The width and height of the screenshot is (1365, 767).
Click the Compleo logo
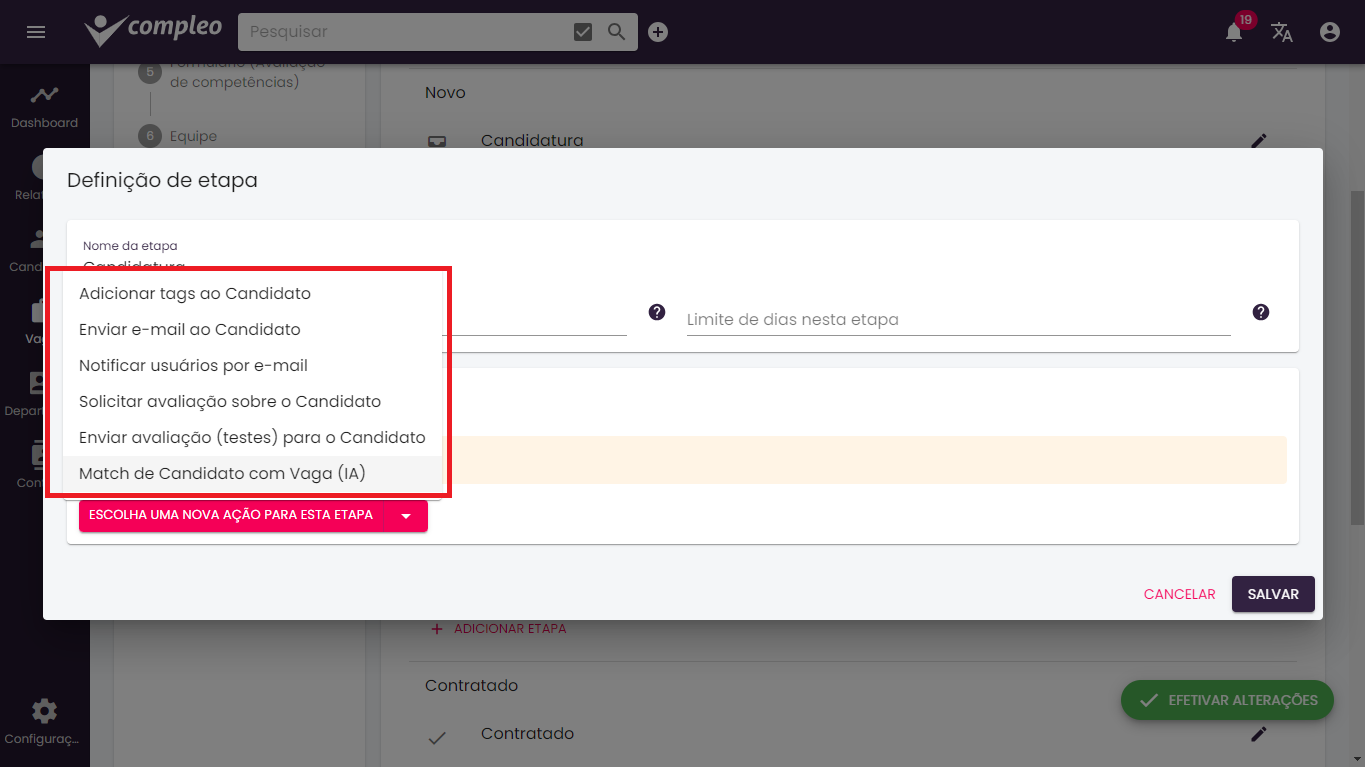point(153,30)
